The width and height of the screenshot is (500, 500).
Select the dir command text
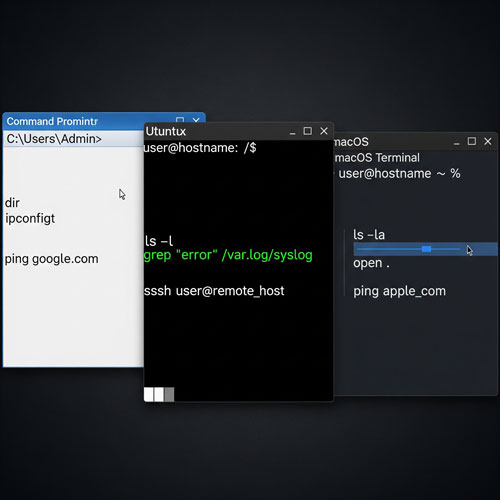coord(12,203)
